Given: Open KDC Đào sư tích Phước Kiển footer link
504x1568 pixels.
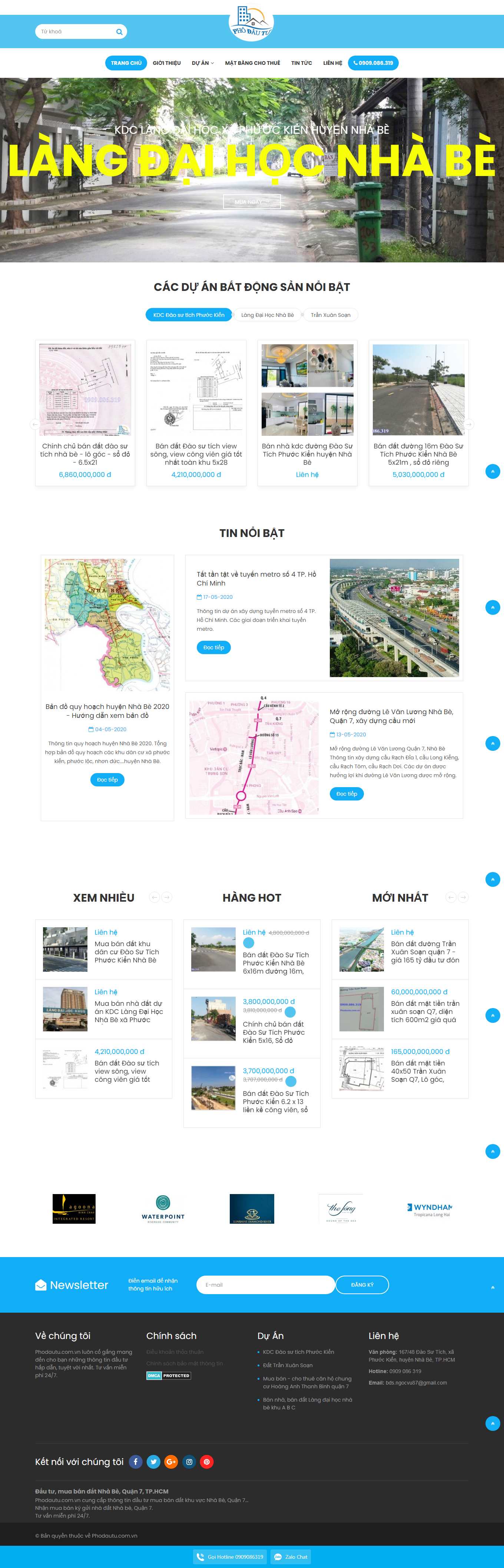Looking at the screenshot, I should [298, 1351].
